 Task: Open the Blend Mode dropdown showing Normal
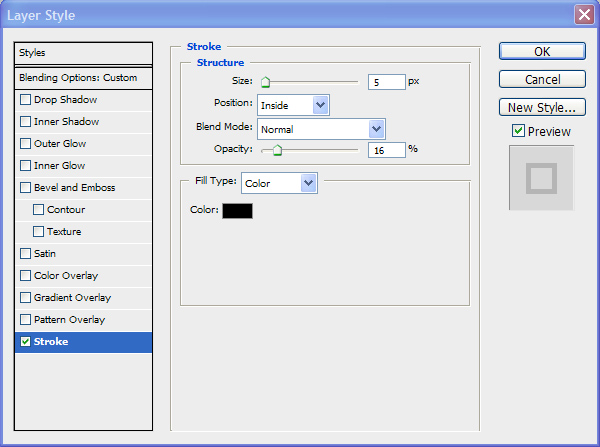coord(321,129)
